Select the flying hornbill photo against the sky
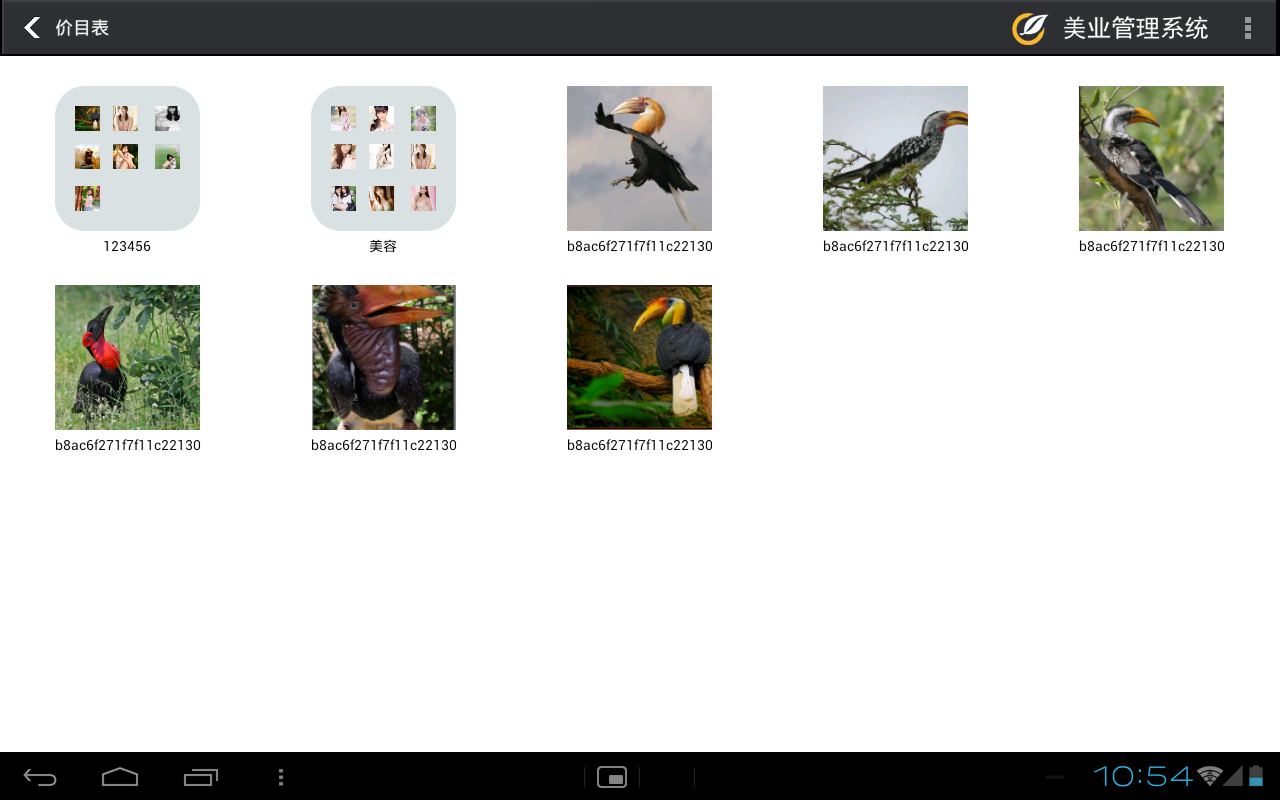 point(639,158)
